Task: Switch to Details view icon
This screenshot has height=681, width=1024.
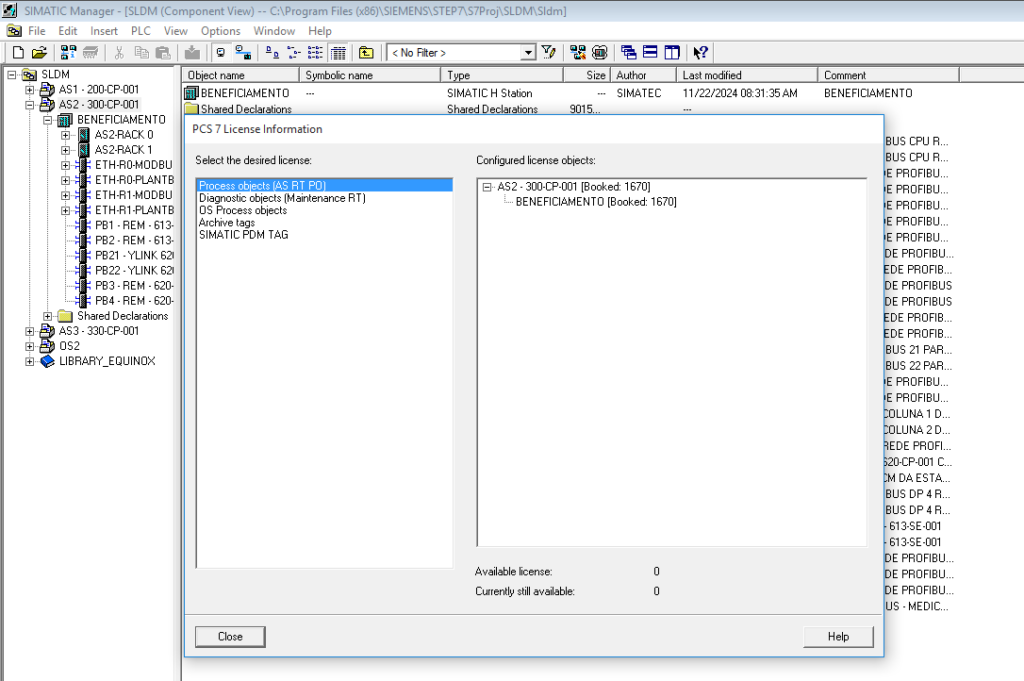Action: [x=338, y=53]
